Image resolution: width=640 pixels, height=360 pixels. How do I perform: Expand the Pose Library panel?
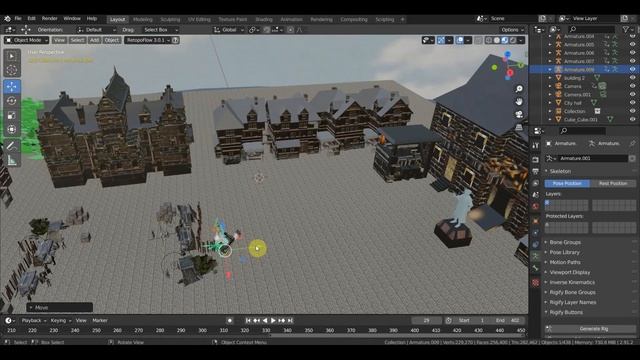click(x=564, y=252)
